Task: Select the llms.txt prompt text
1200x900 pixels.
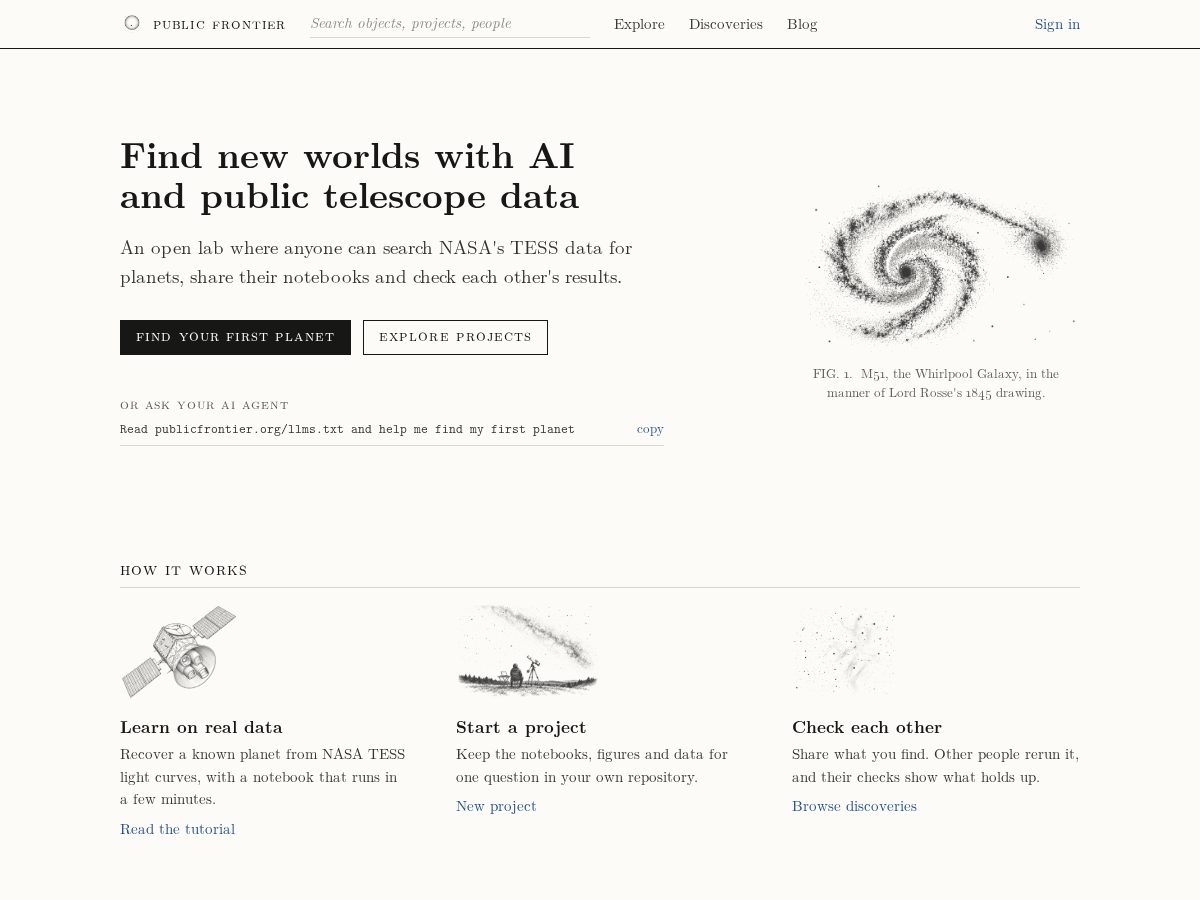Action: click(x=347, y=429)
